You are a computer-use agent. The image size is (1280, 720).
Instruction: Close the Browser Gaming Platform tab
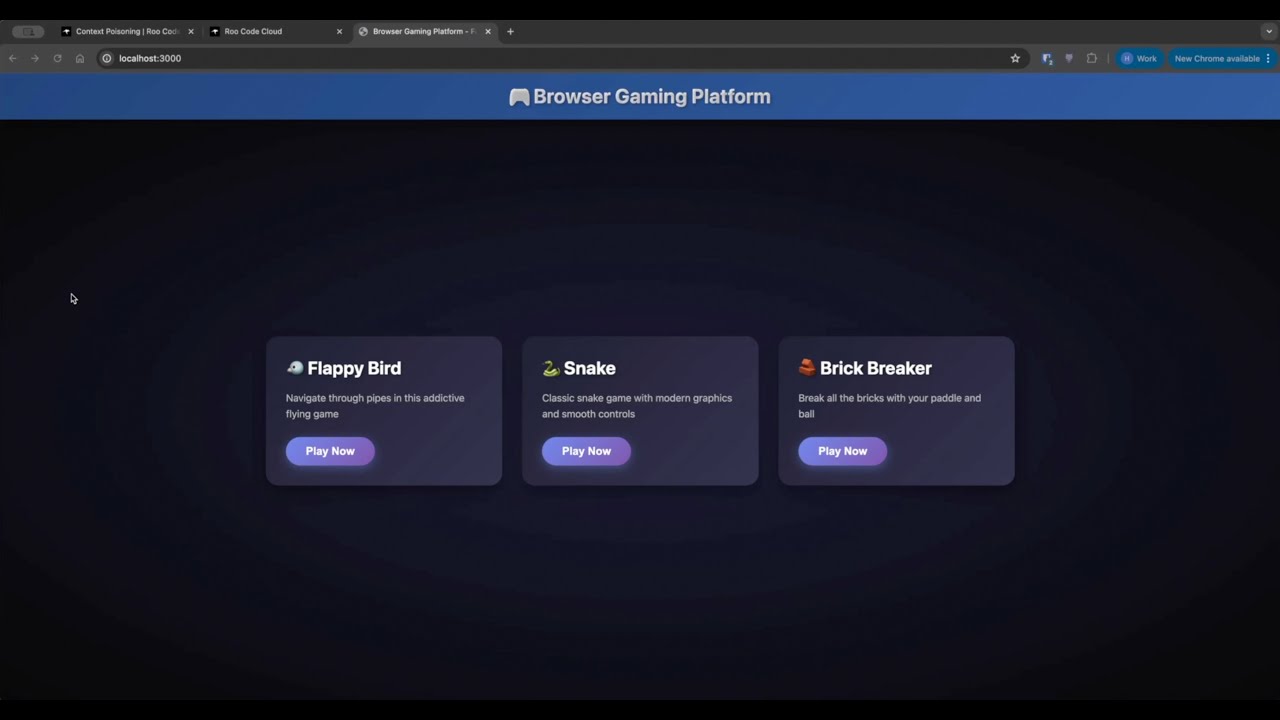pyautogui.click(x=488, y=31)
